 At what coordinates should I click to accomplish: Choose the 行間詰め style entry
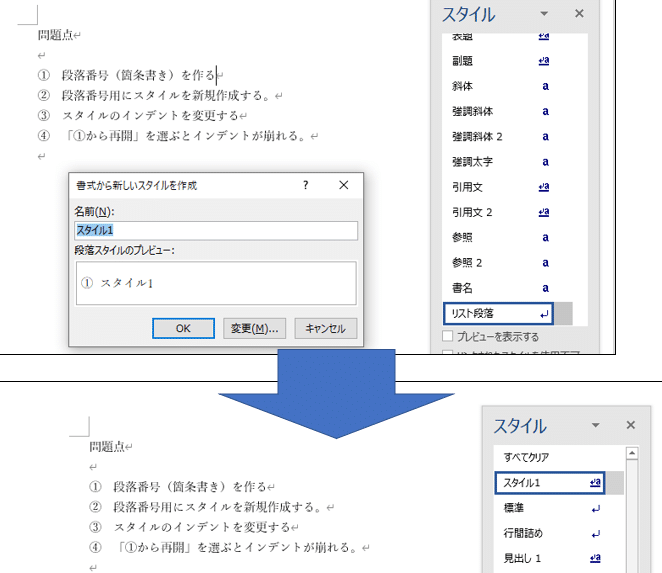(x=526, y=533)
